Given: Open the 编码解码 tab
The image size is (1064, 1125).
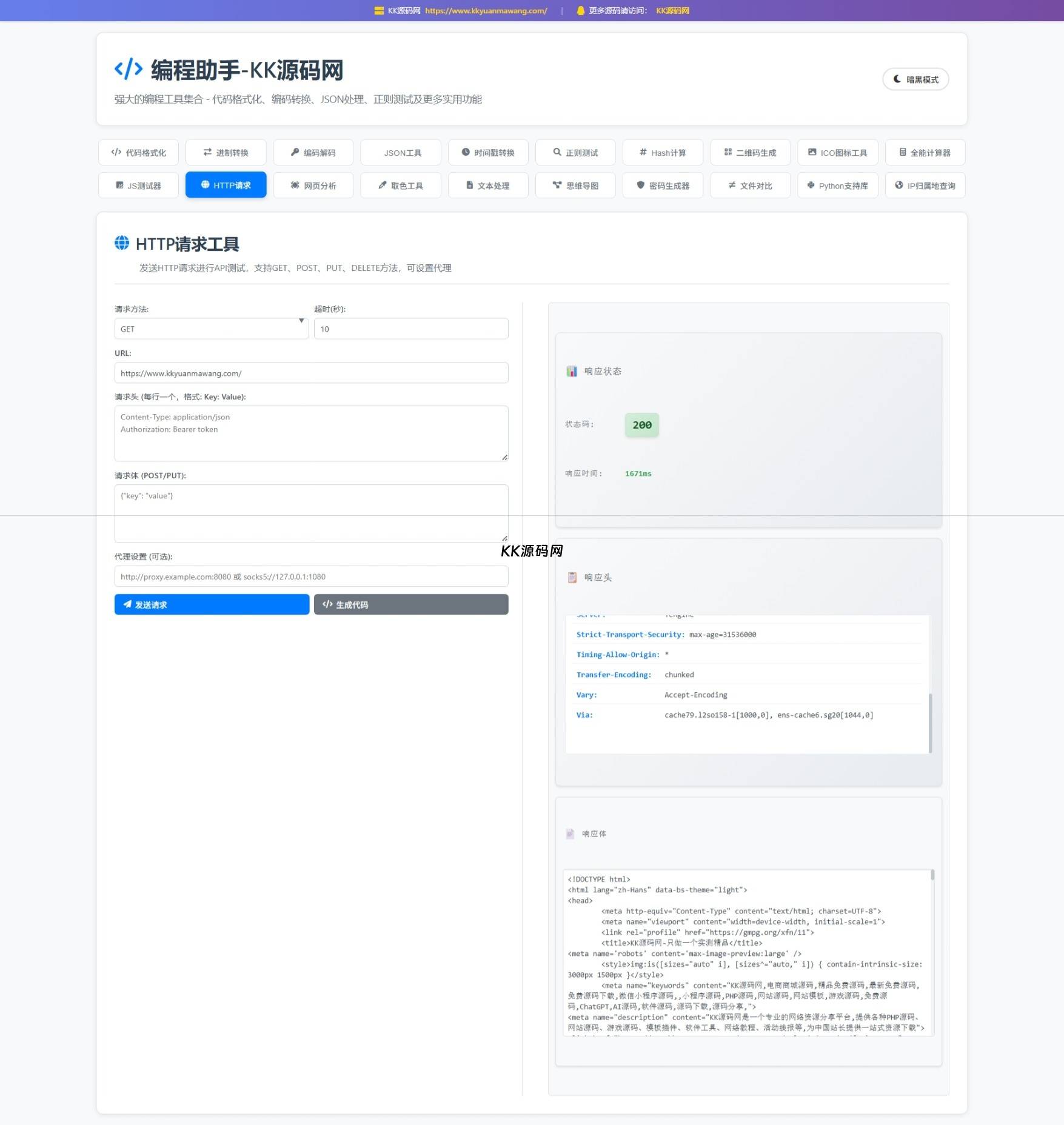Looking at the screenshot, I should tap(313, 152).
